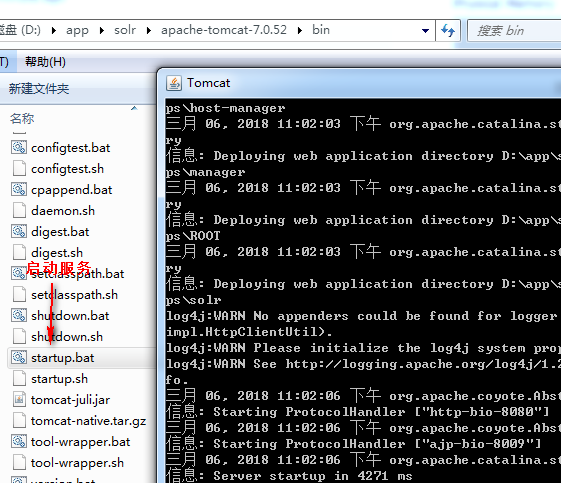Click the 'ps\host-manager' console output line
This screenshot has height=483, width=561.
point(225,108)
